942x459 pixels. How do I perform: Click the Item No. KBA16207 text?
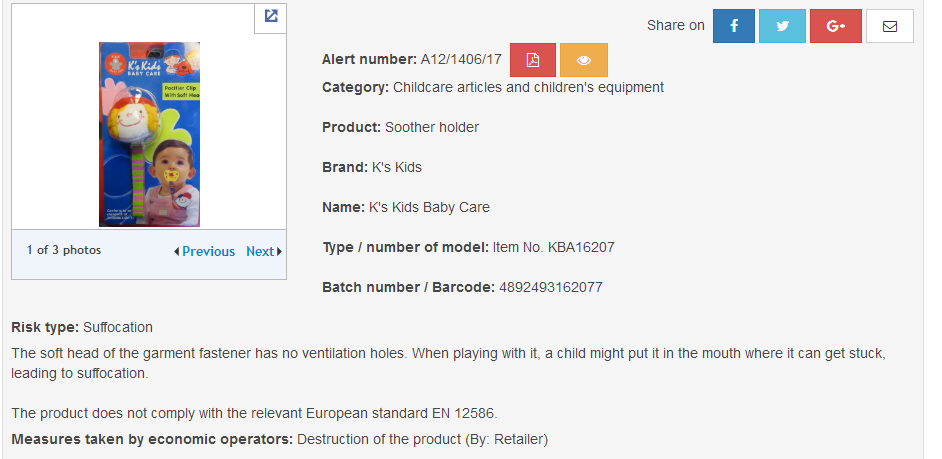coord(553,247)
